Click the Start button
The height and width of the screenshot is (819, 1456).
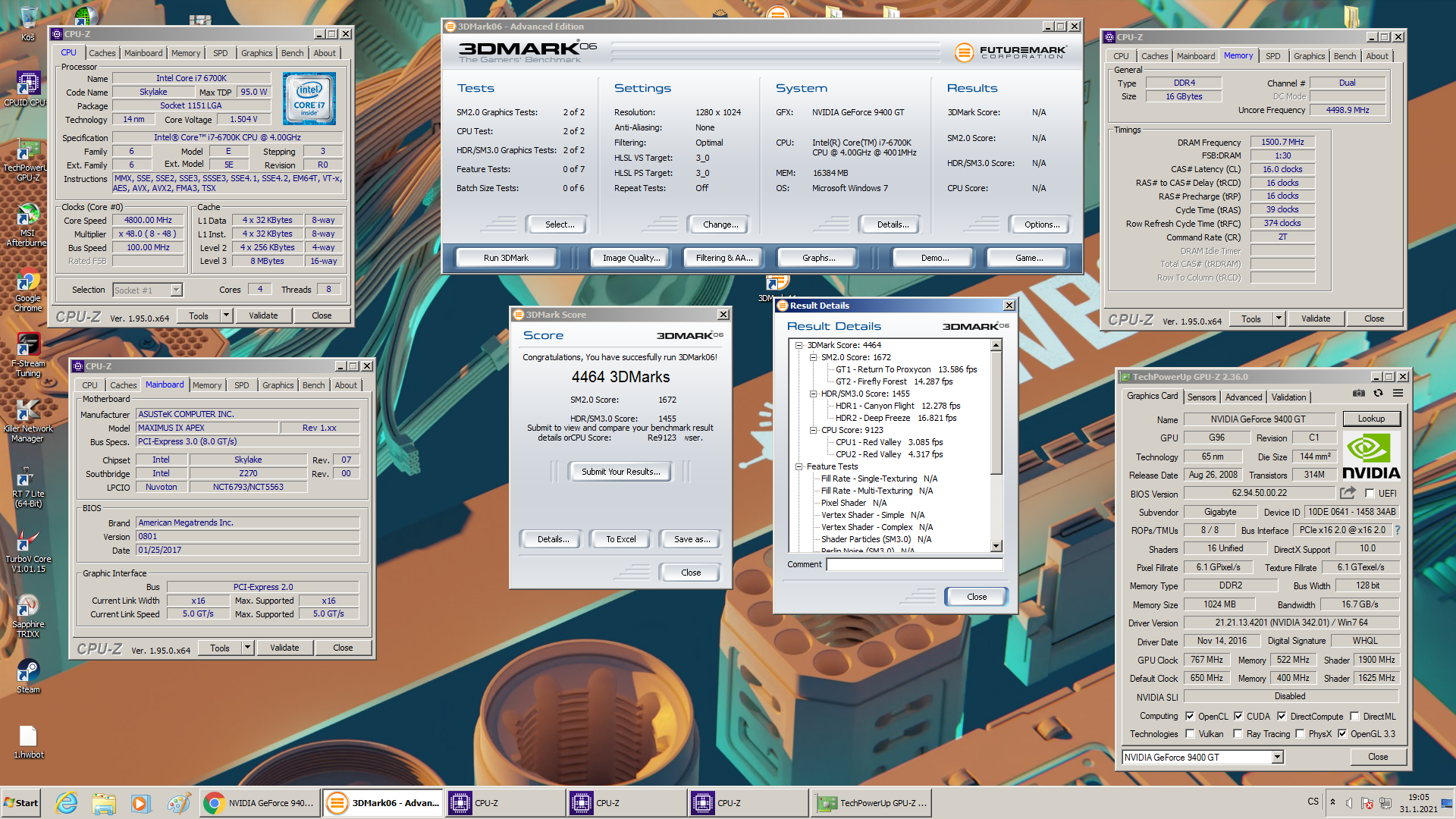tap(21, 803)
